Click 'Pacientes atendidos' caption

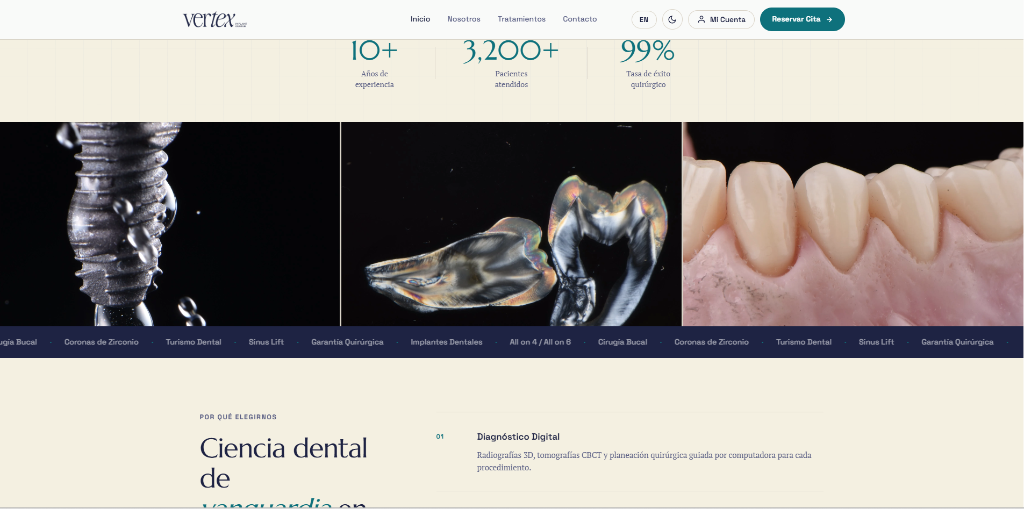tap(511, 79)
